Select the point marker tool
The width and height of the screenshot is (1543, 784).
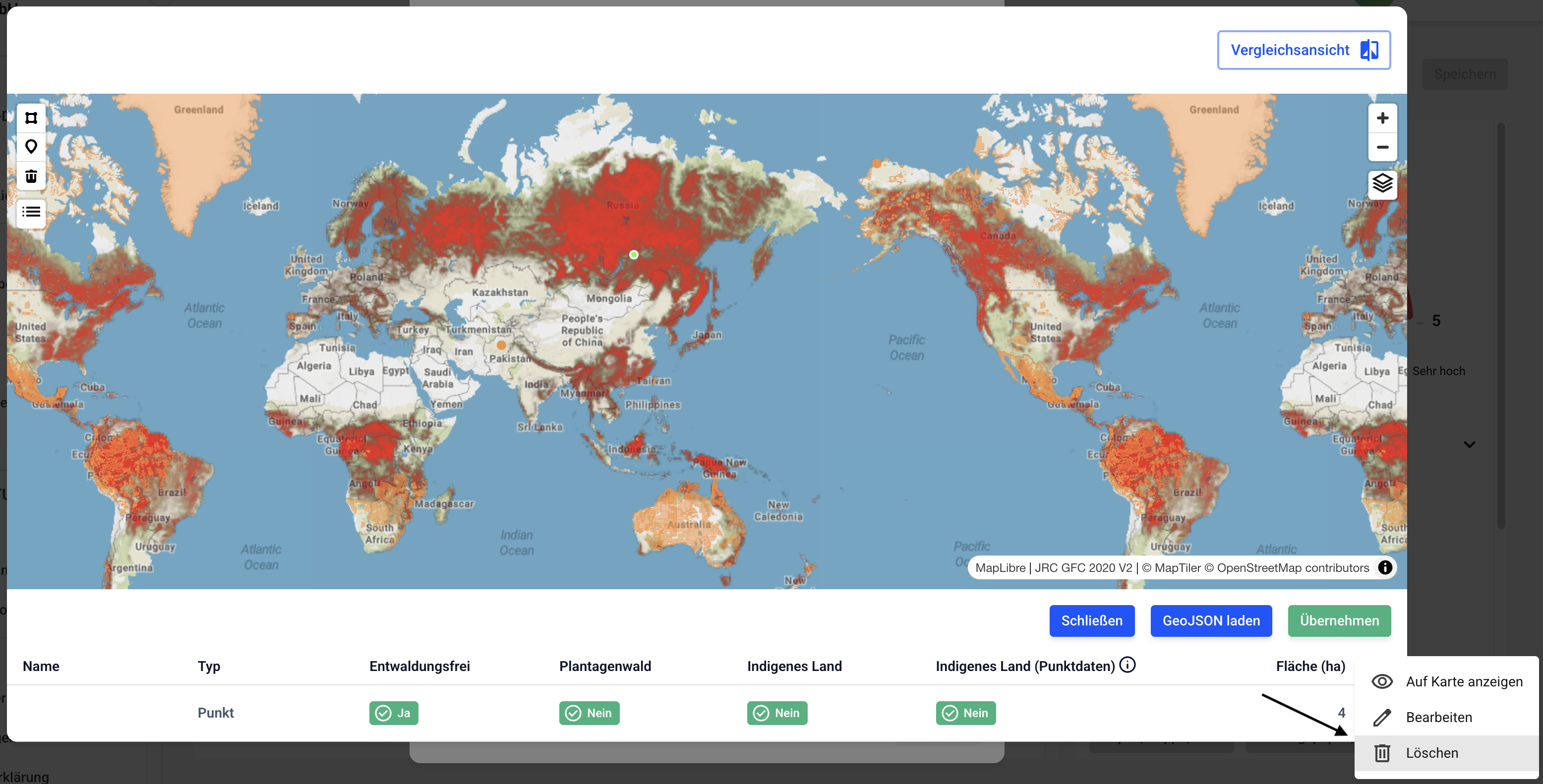[31, 147]
